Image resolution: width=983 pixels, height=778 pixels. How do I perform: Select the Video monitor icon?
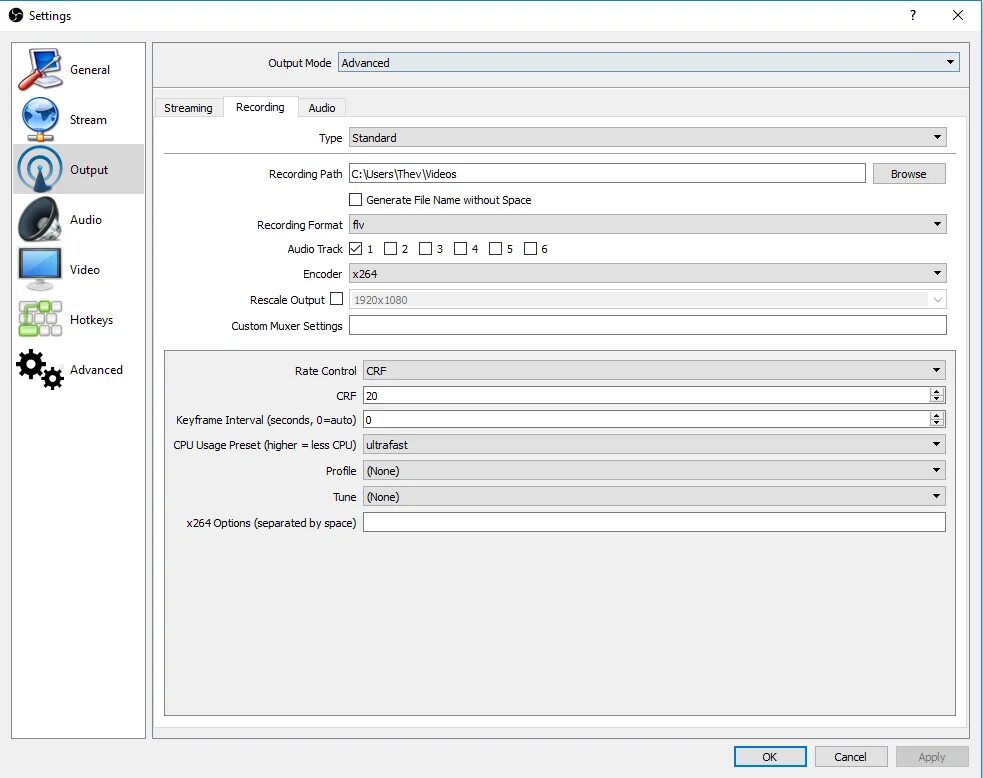click(39, 269)
